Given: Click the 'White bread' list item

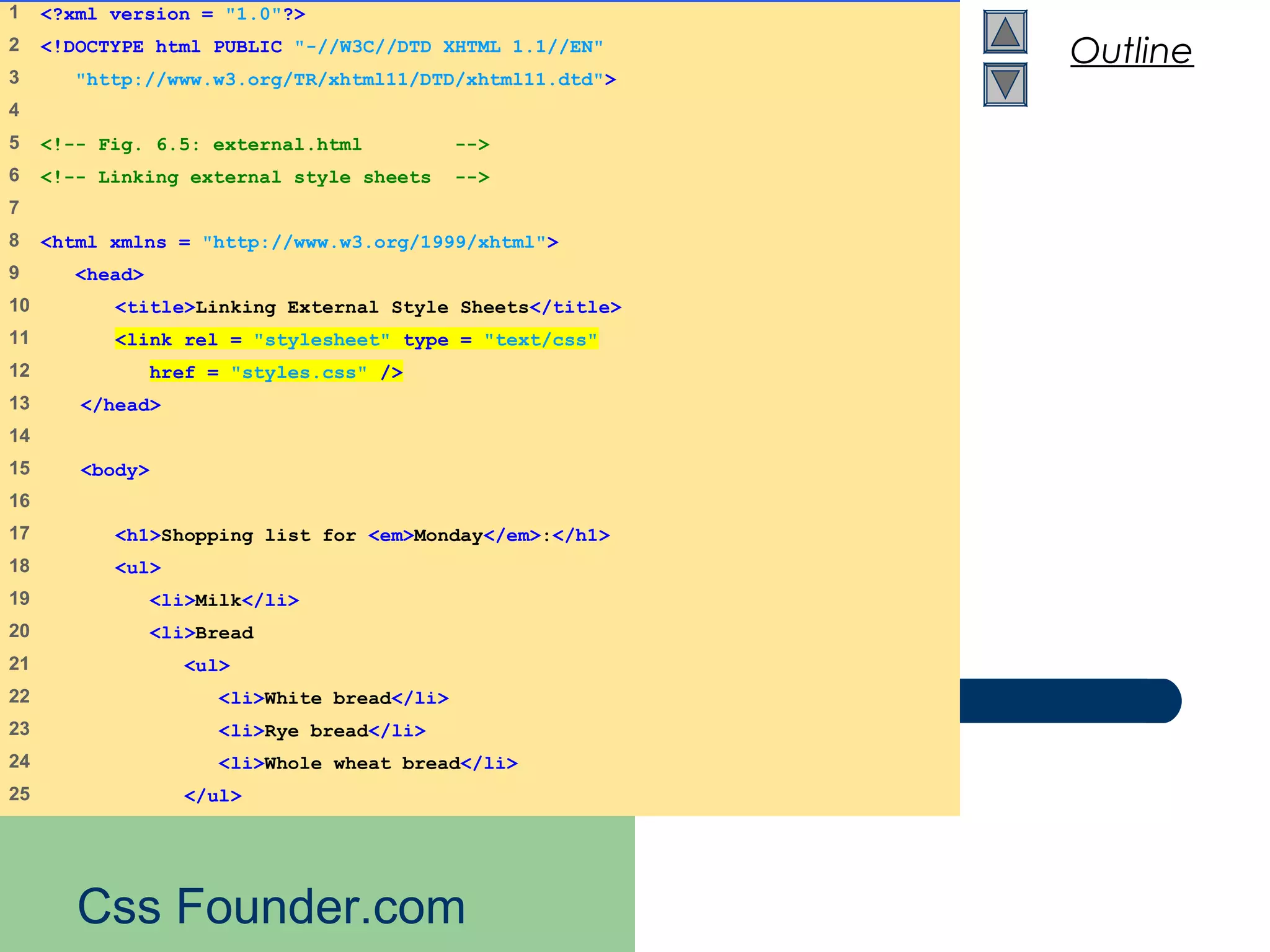Looking at the screenshot, I should pyautogui.click(x=334, y=699).
